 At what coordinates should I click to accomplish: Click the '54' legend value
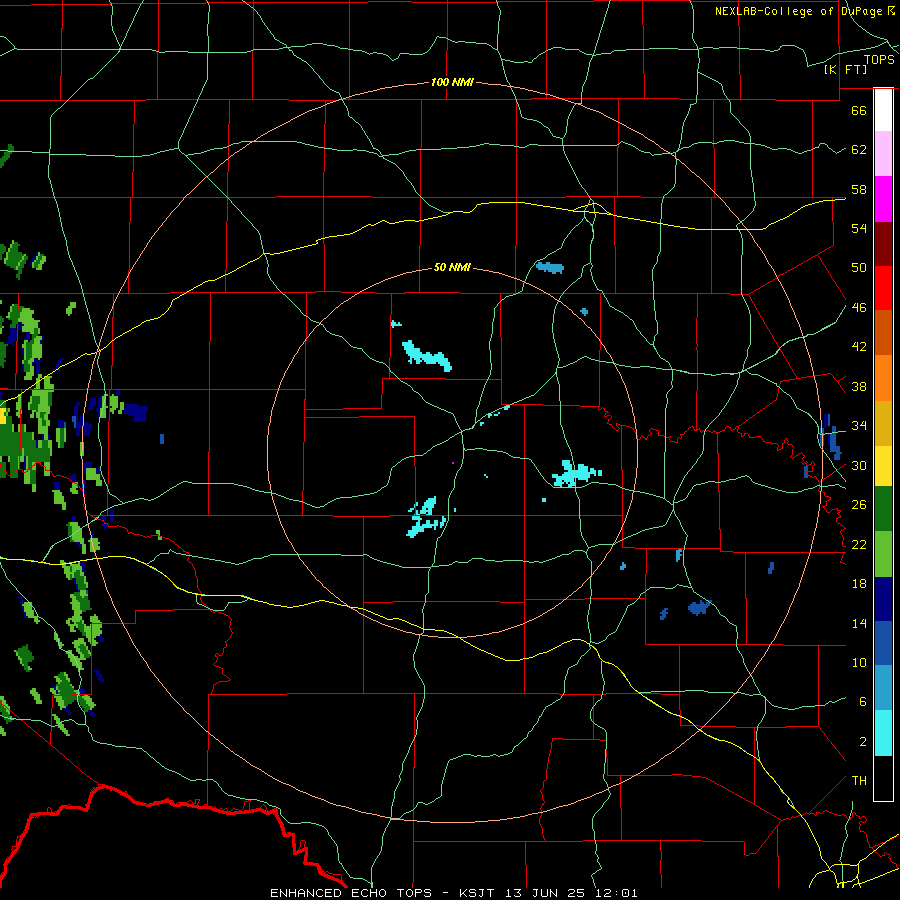pos(859,228)
